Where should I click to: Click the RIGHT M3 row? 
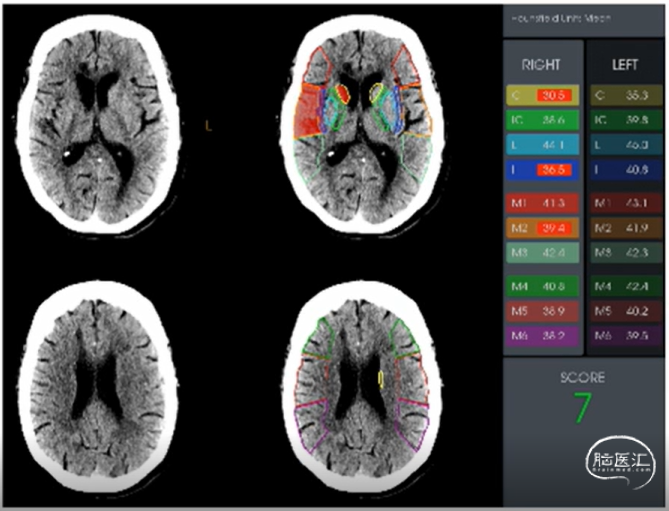pyautogui.click(x=542, y=253)
